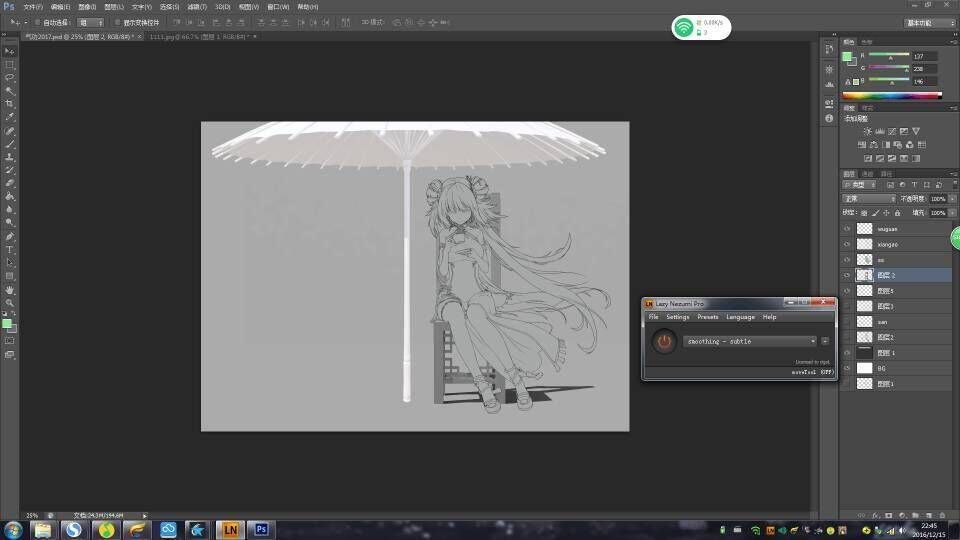Select the waiguan layer
Screen dimensions: 960x540
[x=896, y=228]
